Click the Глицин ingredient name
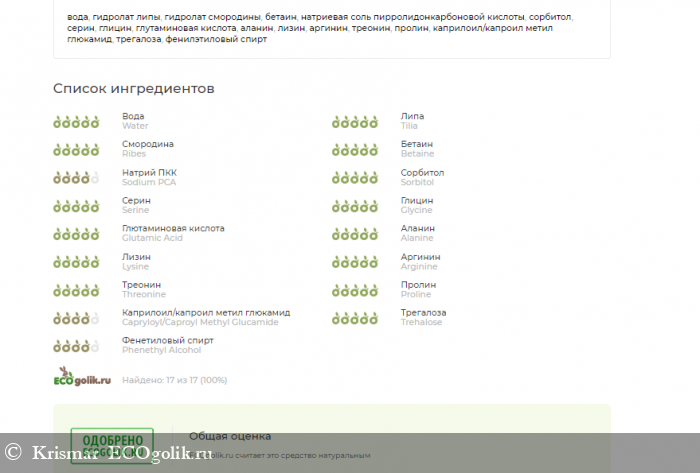The height and width of the screenshot is (473, 700). (417, 200)
